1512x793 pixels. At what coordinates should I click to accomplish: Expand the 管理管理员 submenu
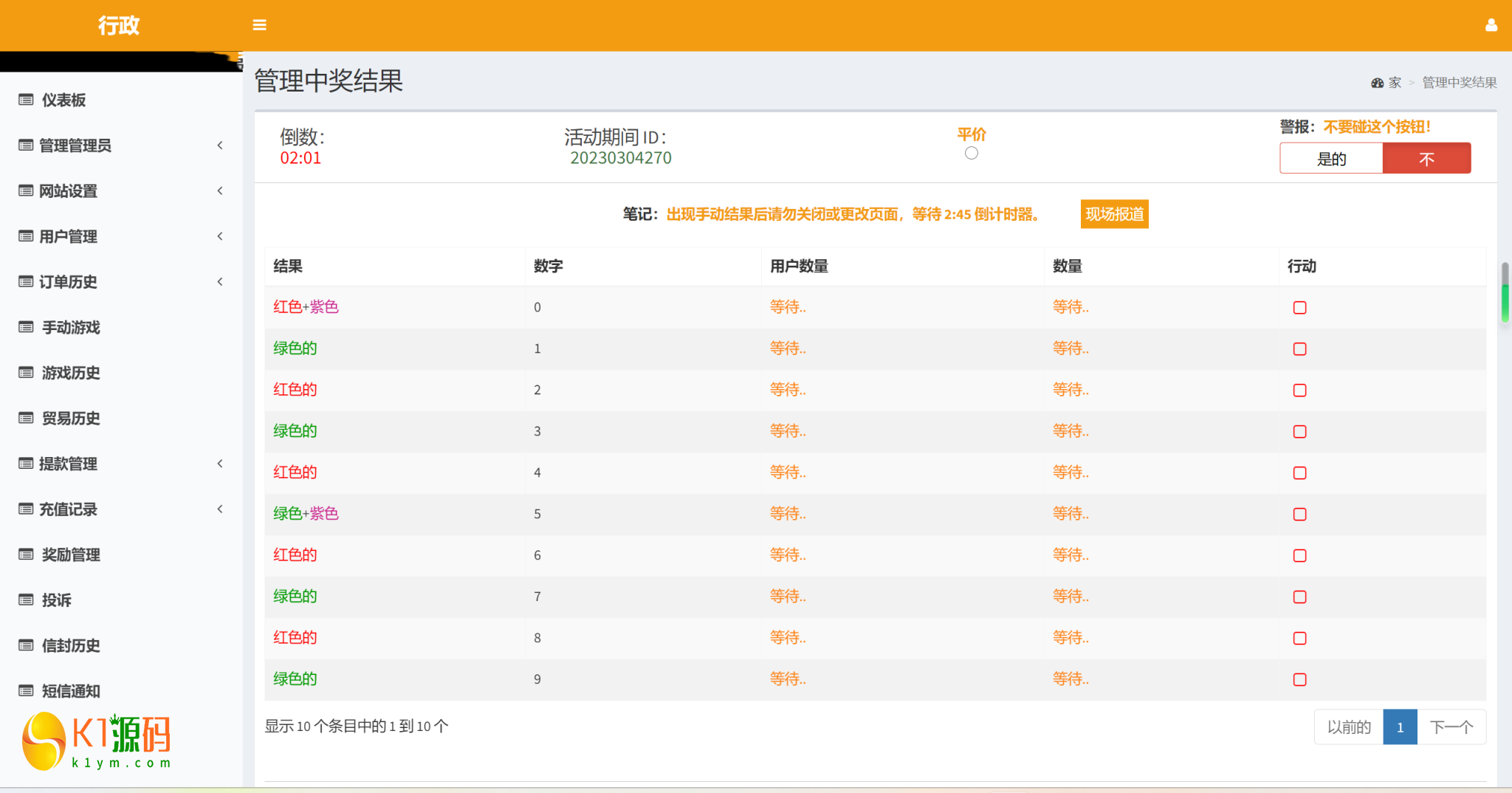pos(219,145)
